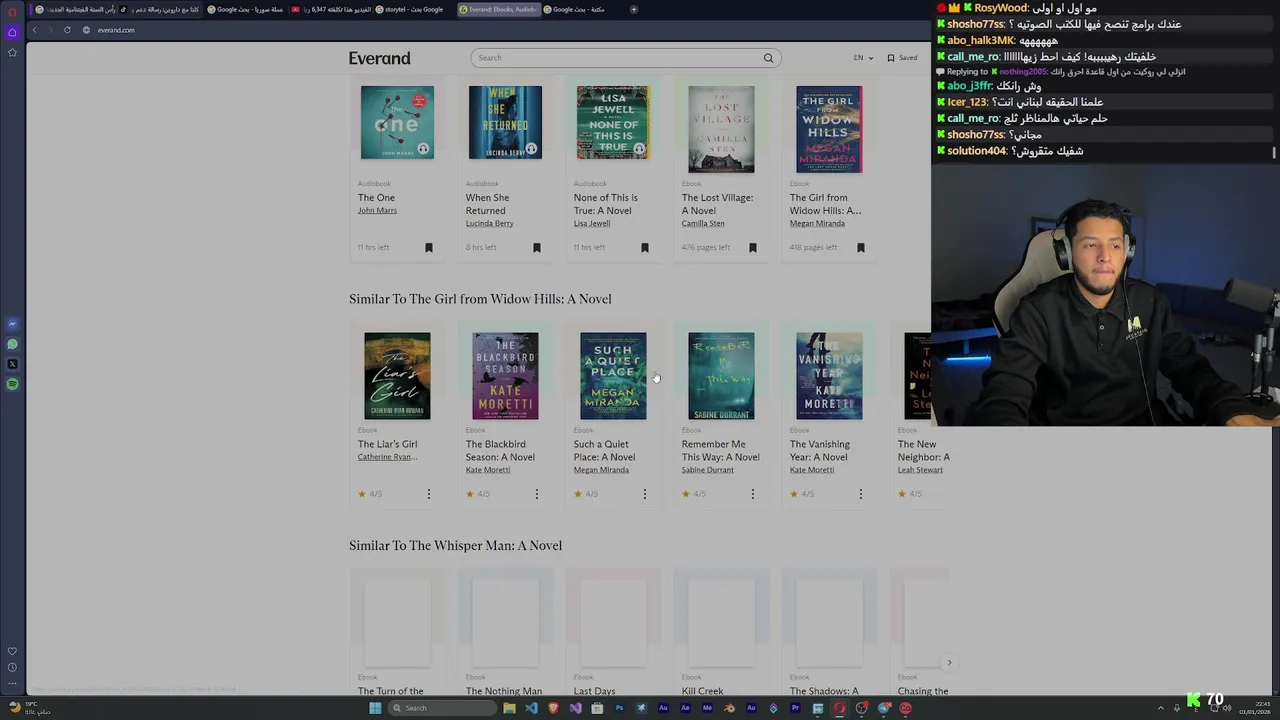Open the Opera GX logo sidebar button

tap(12, 11)
